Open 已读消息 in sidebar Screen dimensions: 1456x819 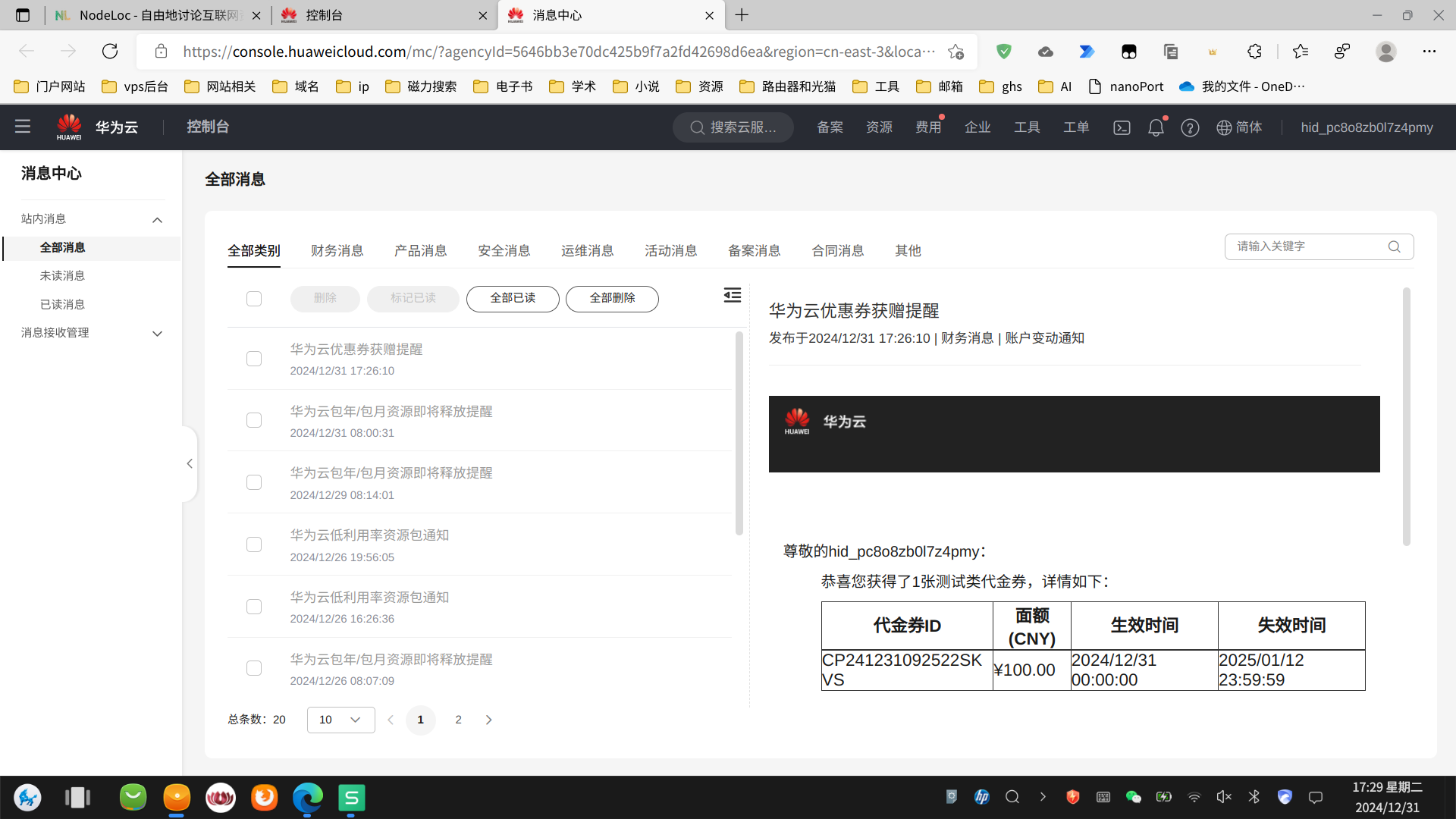pos(62,305)
